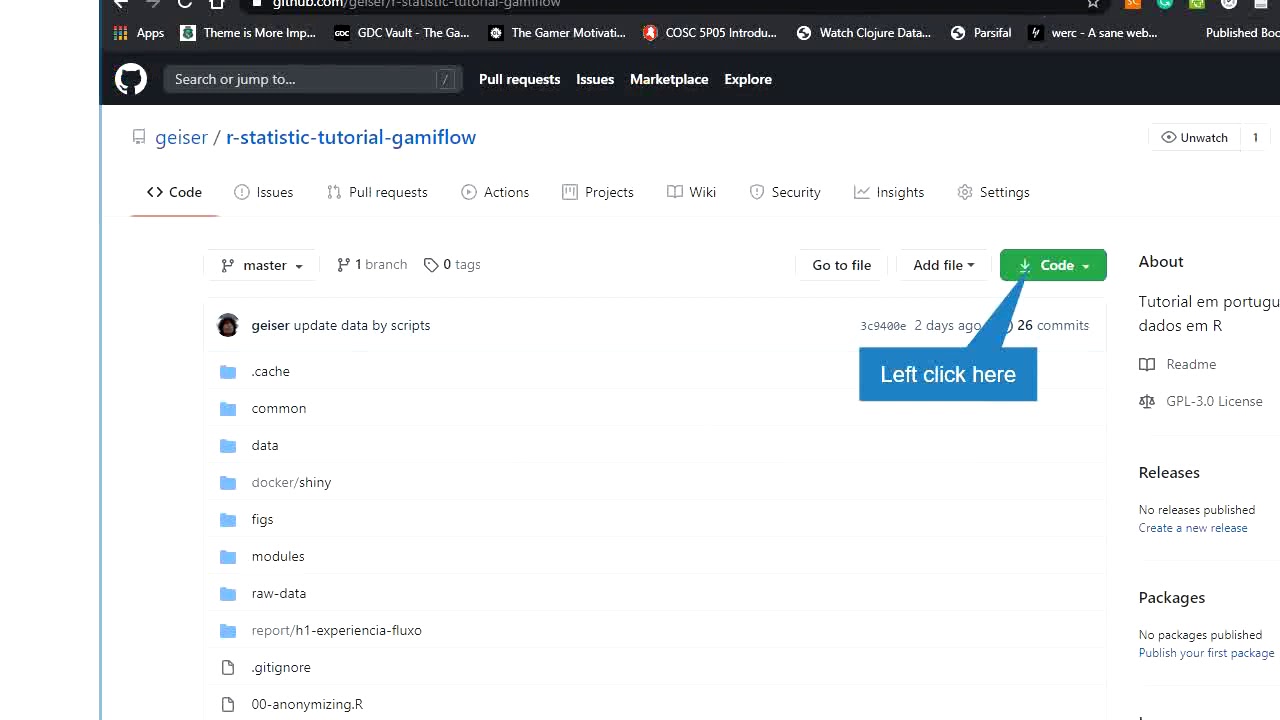This screenshot has height=720, width=1280.
Task: Click watcher count 1
Action: [x=1255, y=138]
